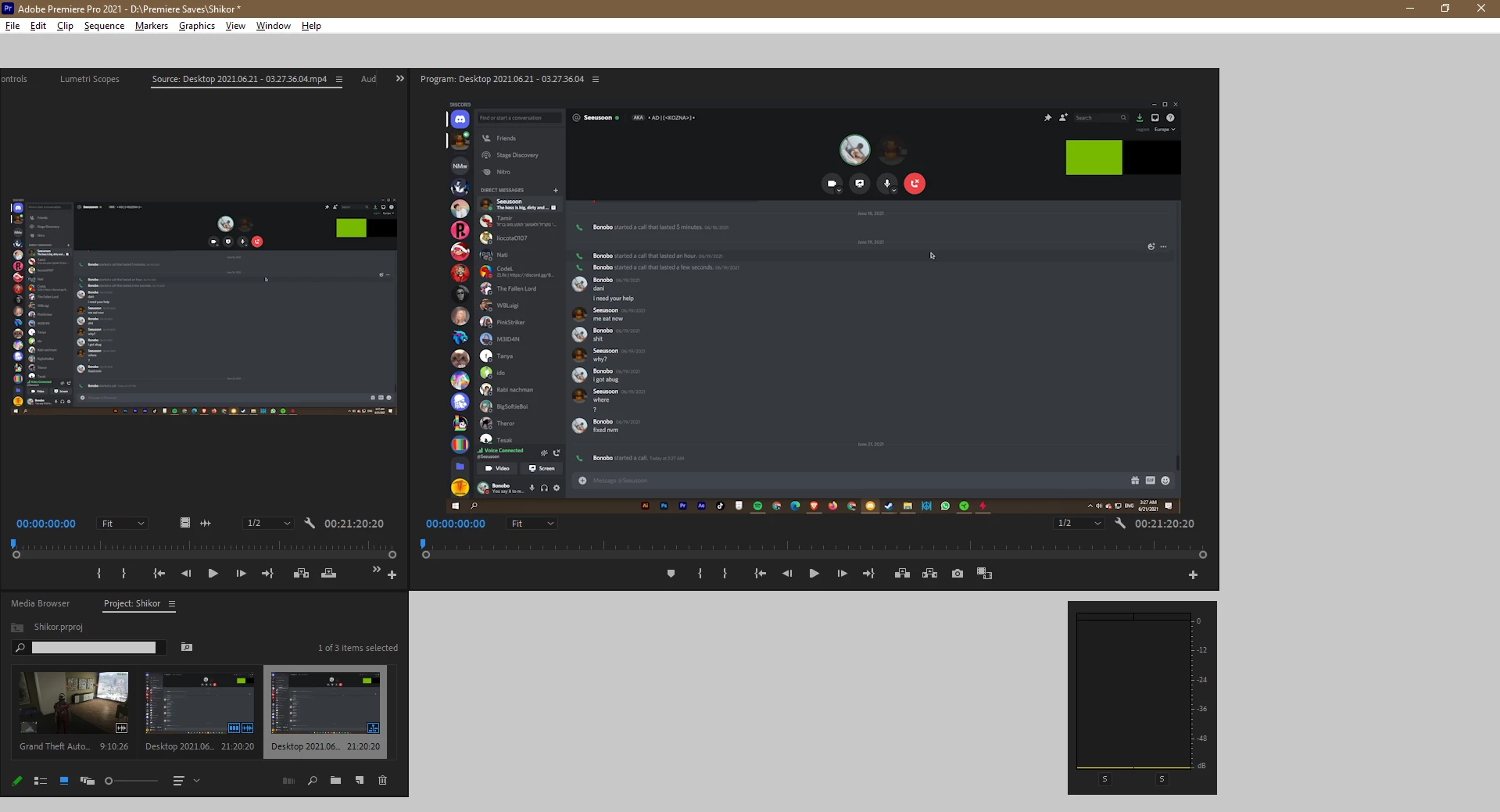Click the Insert button in Source monitor
The image size is (1500, 812).
[301, 574]
